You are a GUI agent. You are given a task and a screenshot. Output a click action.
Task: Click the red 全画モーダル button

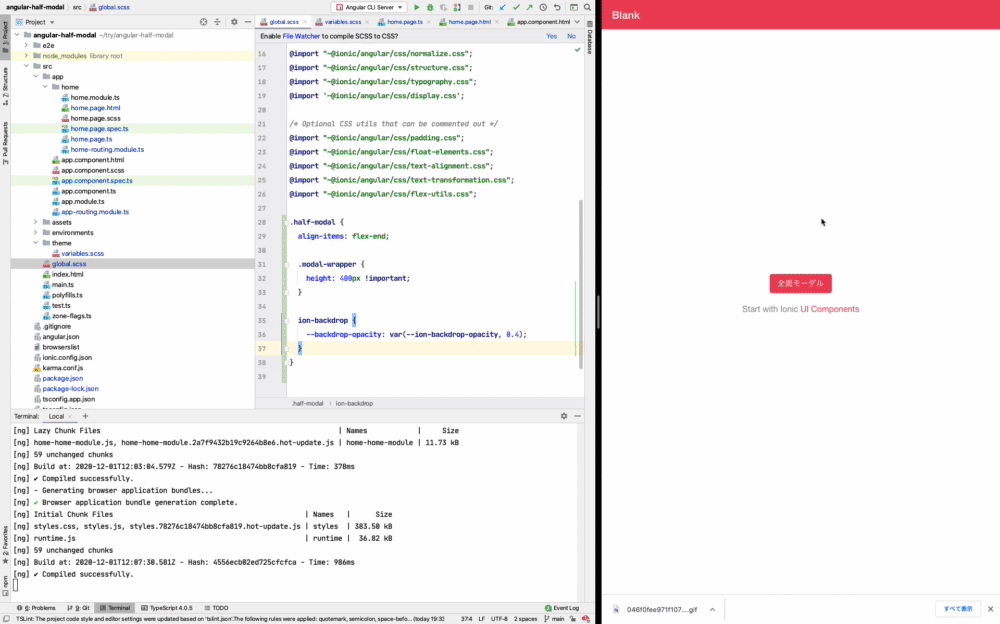tap(800, 283)
